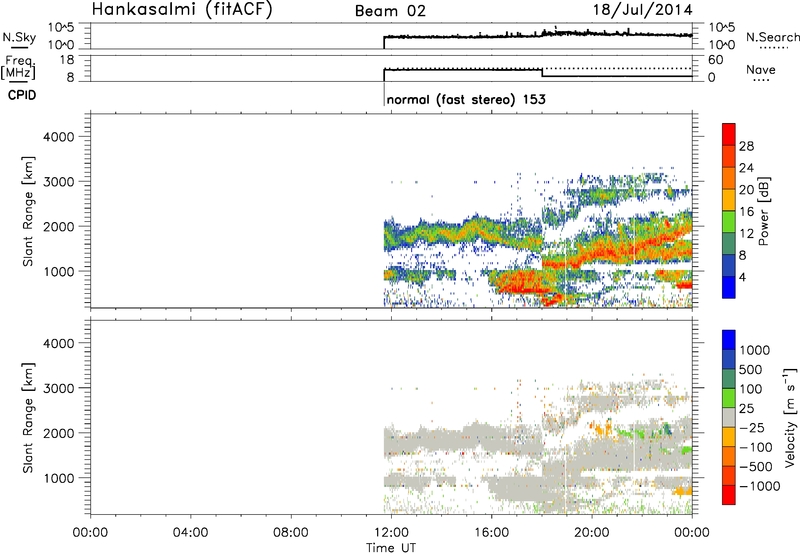Select the Beam 02 header label
Viewport: 800px width, 554px height.
390,11
